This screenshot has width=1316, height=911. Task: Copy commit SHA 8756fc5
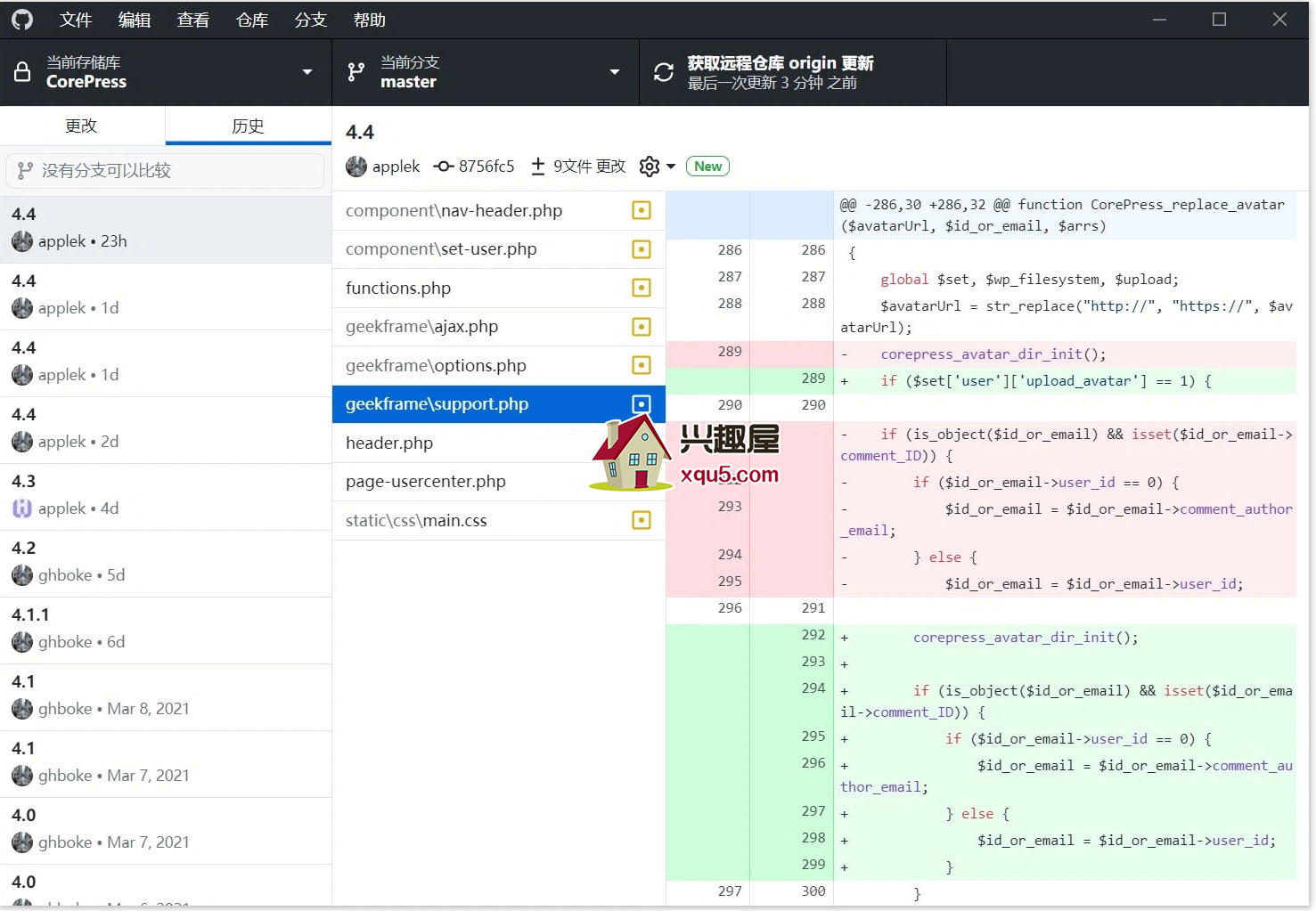tap(486, 167)
